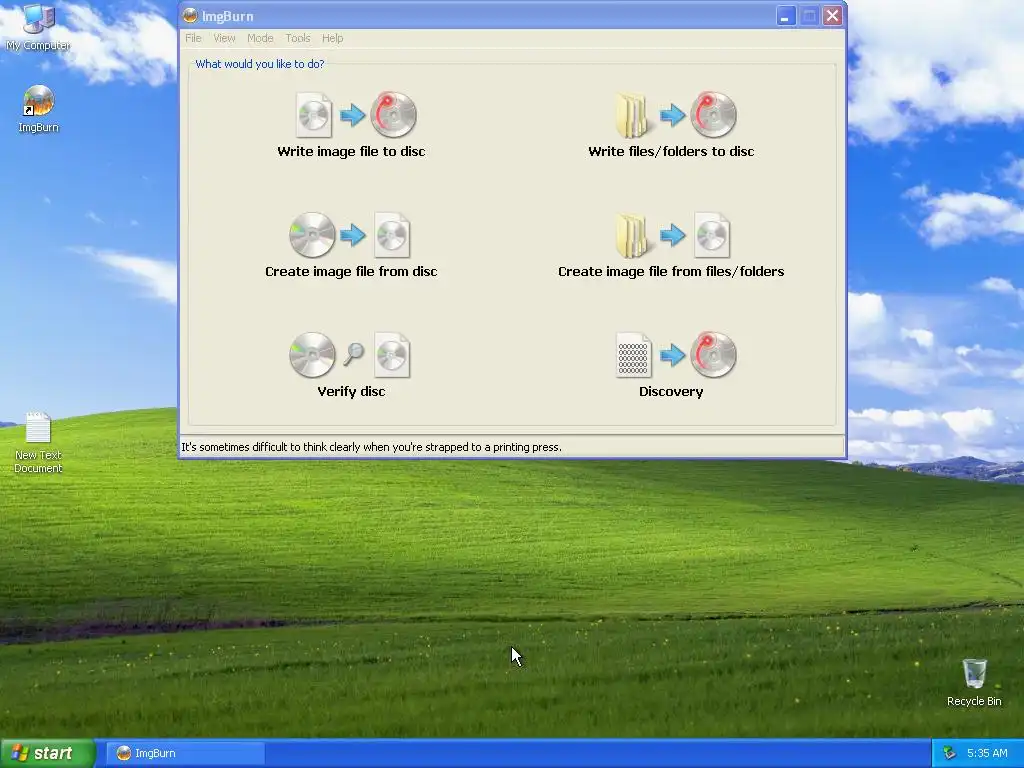
Task: Select the New Text Document desktop icon
Action: click(39, 443)
